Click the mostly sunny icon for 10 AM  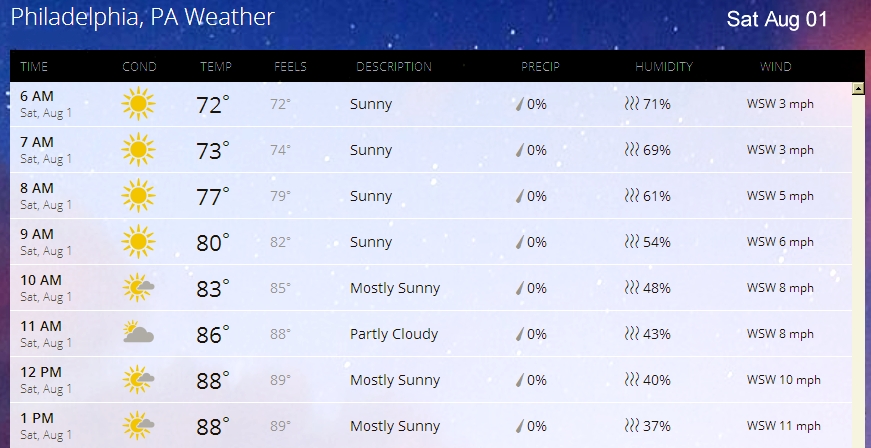point(138,288)
